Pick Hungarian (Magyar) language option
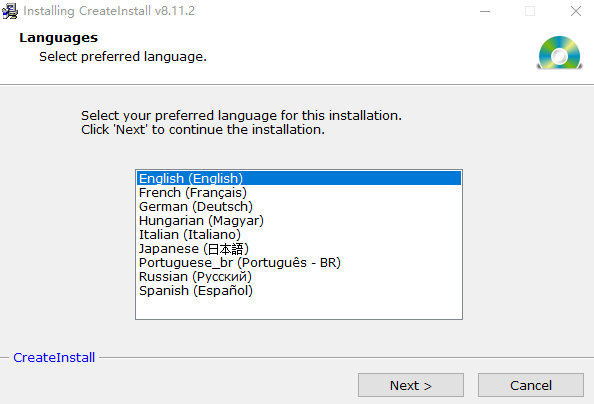Viewport: 594px width, 404px height. click(x=299, y=220)
